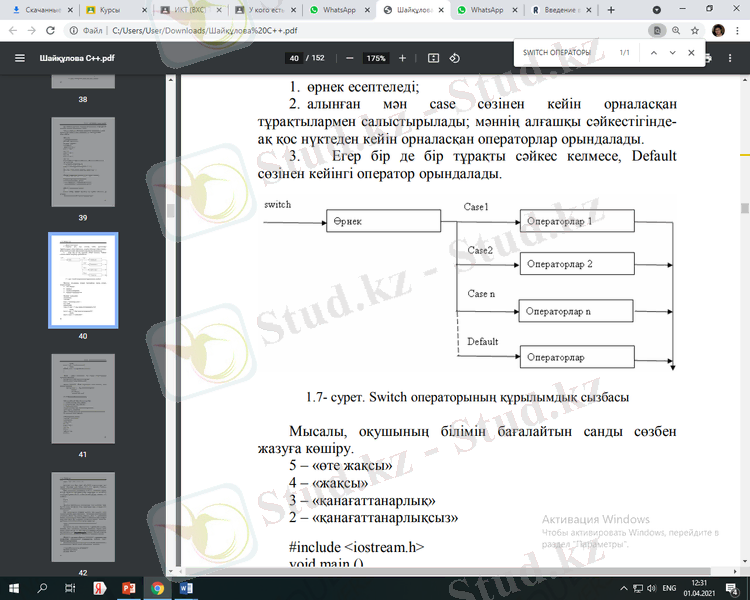Click the fit to page icon
This screenshot has width=750, height=600.
pyautogui.click(x=433, y=58)
